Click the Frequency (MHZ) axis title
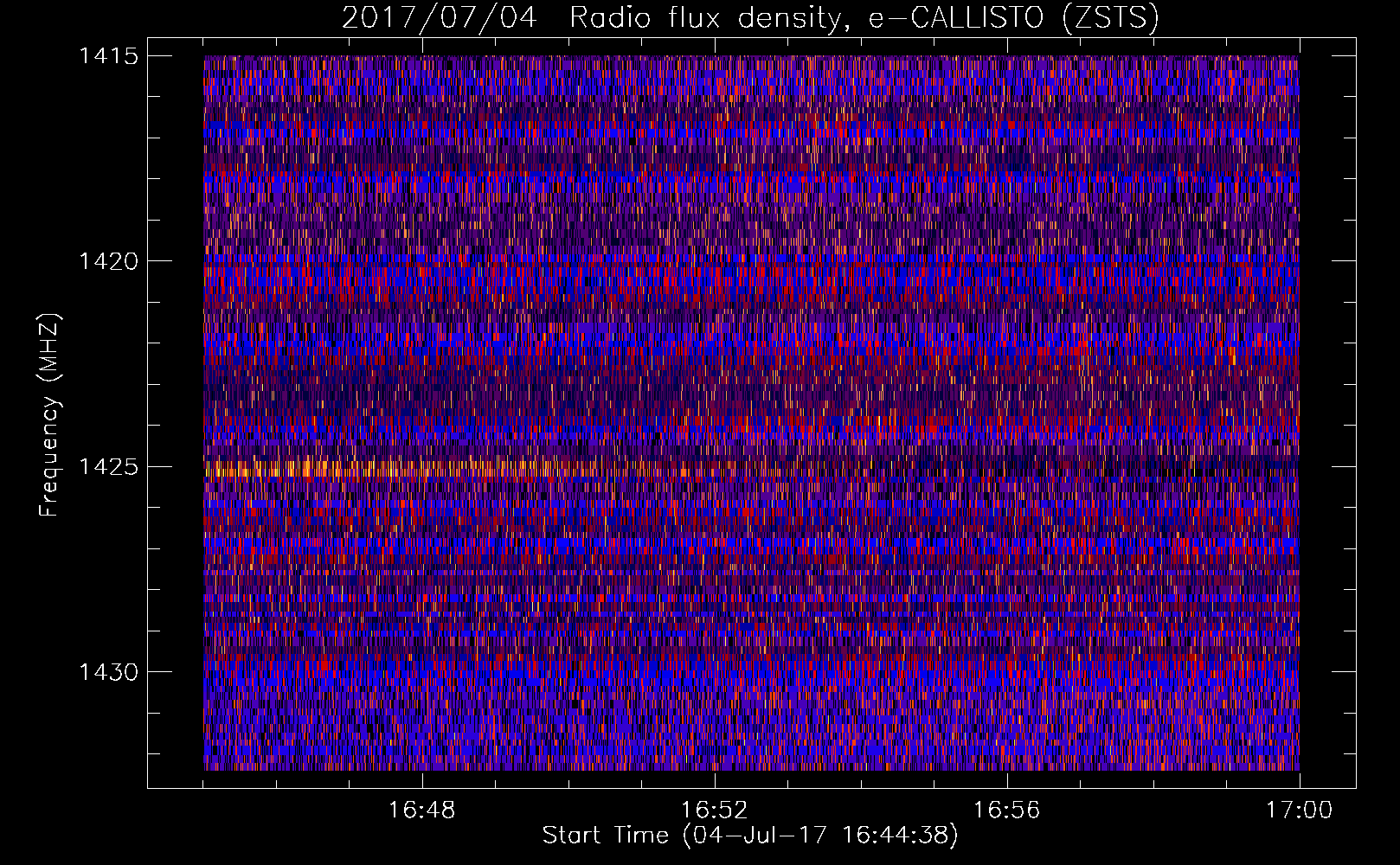 pos(49,415)
